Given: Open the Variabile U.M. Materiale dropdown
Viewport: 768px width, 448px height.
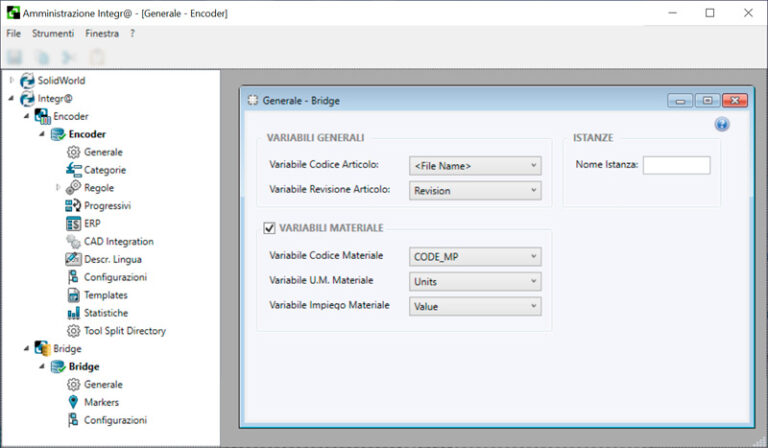Looking at the screenshot, I should pos(475,282).
